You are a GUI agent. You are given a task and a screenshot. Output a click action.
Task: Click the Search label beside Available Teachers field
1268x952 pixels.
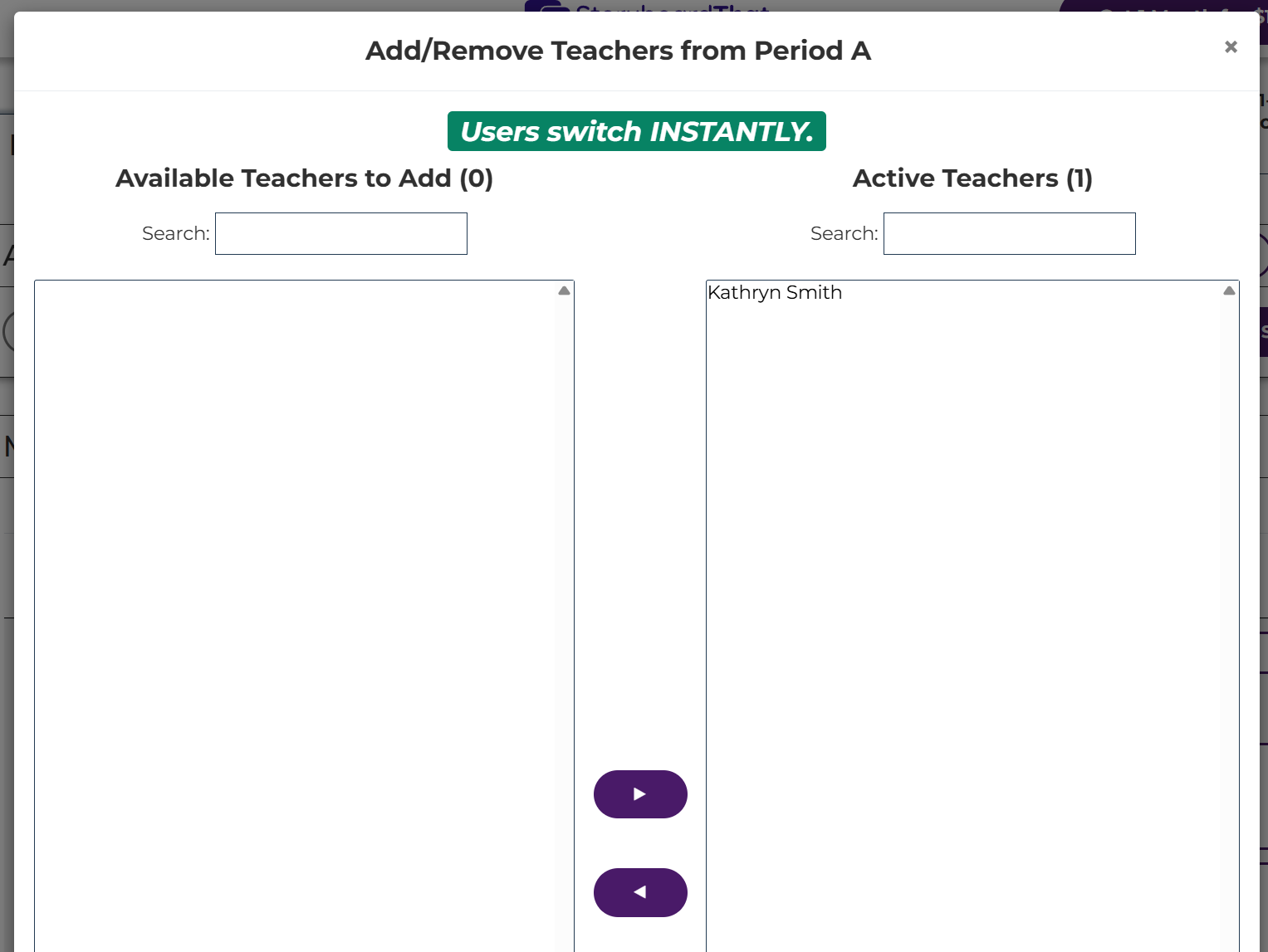point(175,234)
